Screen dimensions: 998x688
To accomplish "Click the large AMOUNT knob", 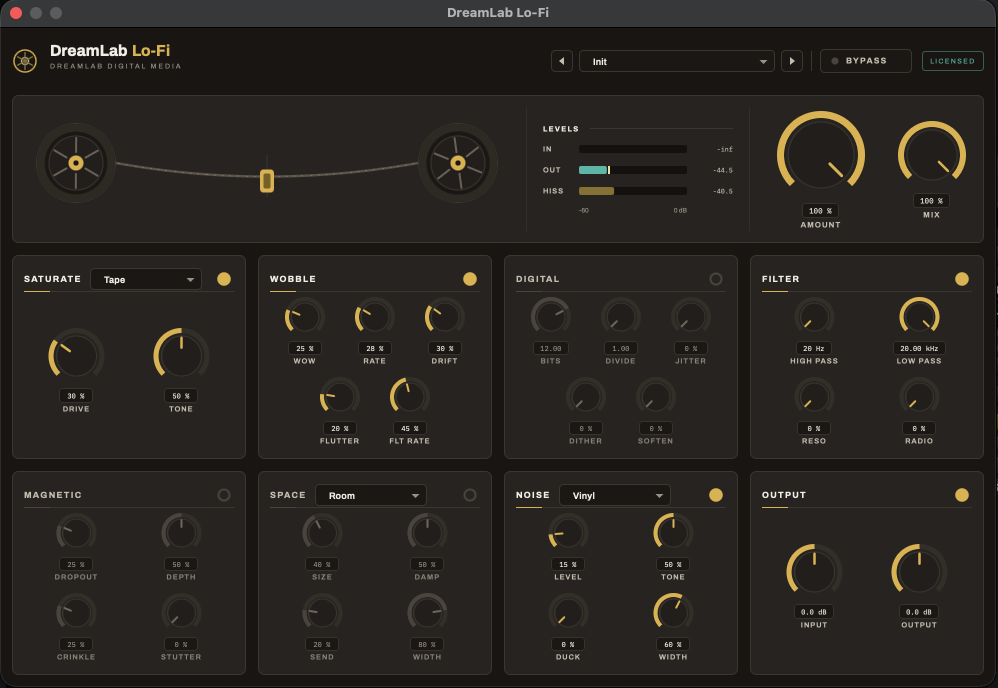I will pos(821,155).
